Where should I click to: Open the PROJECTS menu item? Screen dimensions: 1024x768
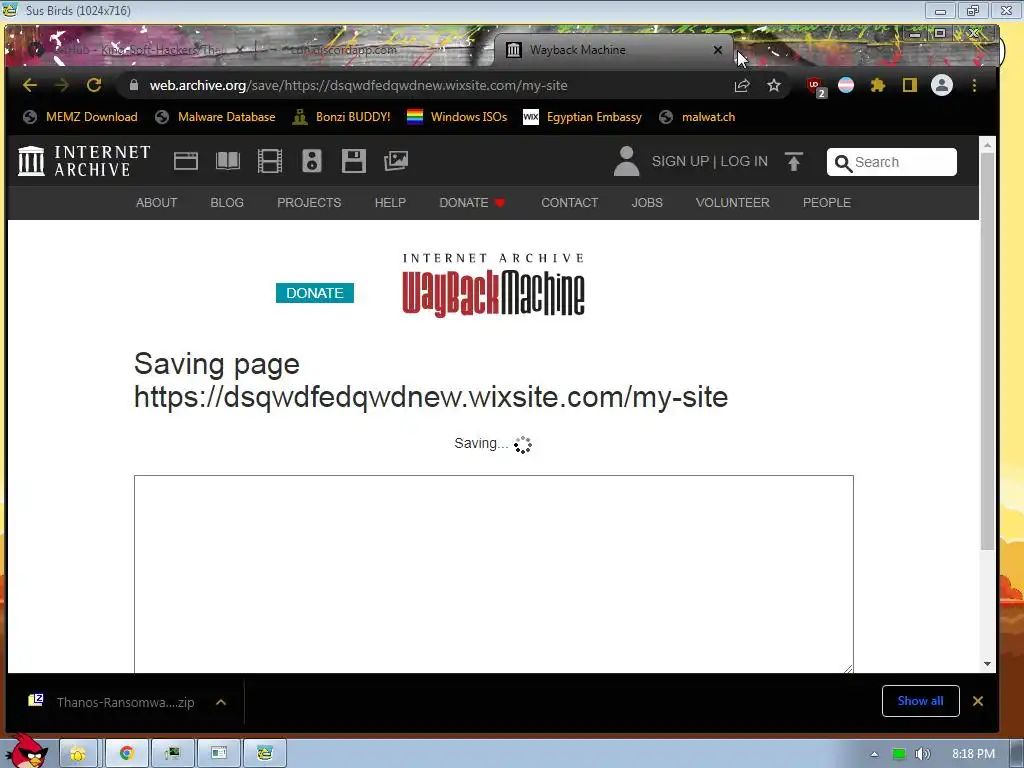(309, 202)
